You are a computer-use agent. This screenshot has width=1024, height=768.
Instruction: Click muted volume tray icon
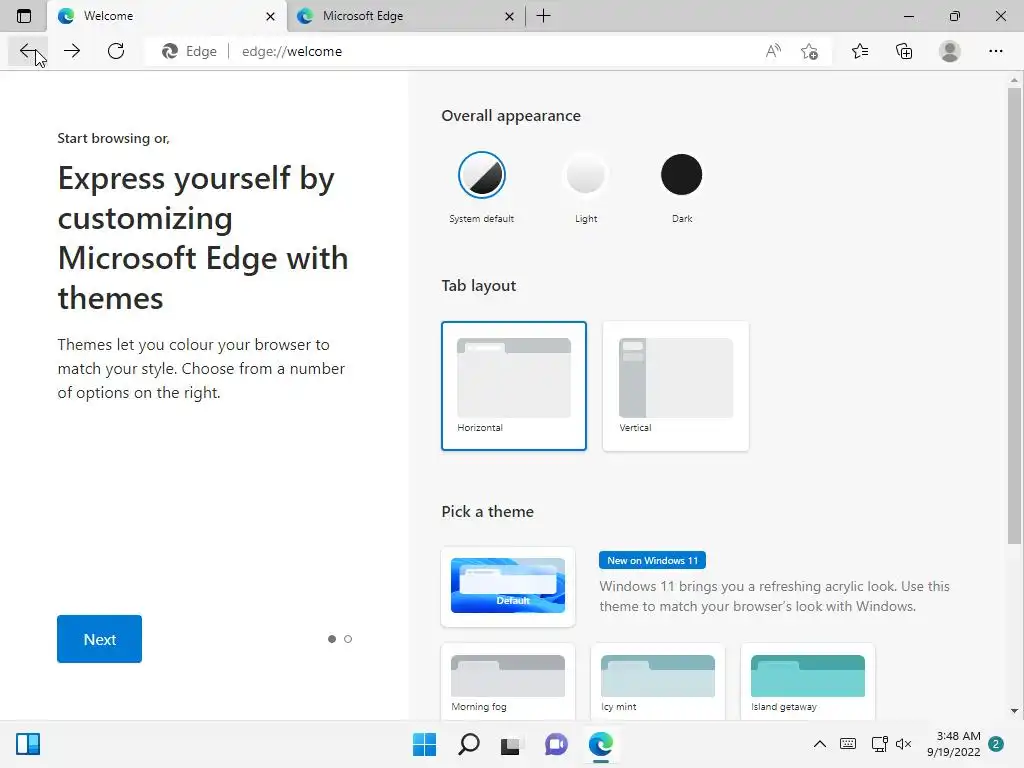coord(903,744)
